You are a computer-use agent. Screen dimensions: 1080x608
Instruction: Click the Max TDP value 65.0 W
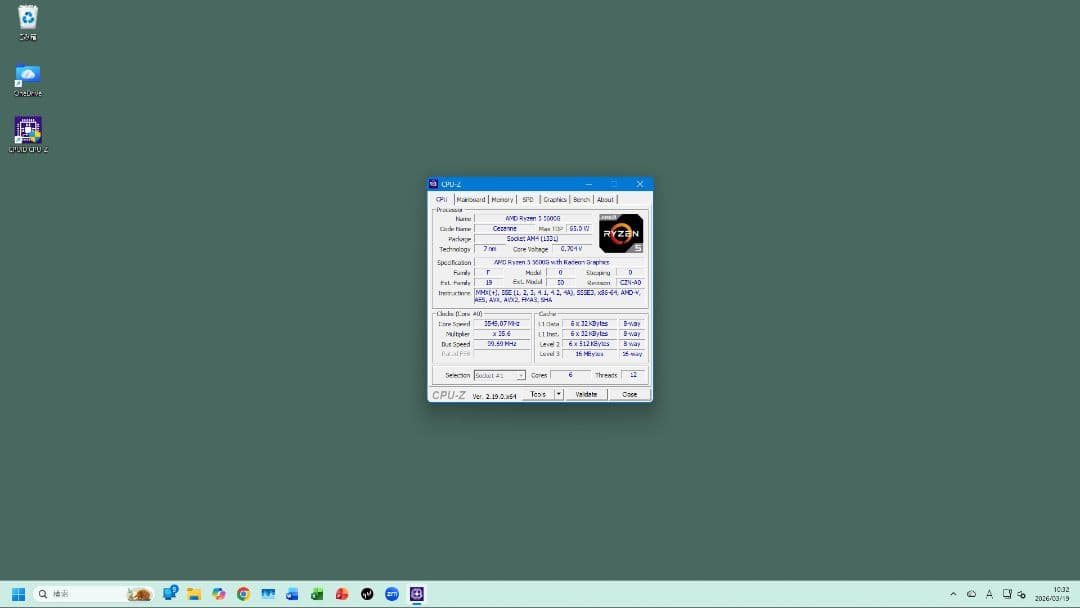tap(579, 229)
